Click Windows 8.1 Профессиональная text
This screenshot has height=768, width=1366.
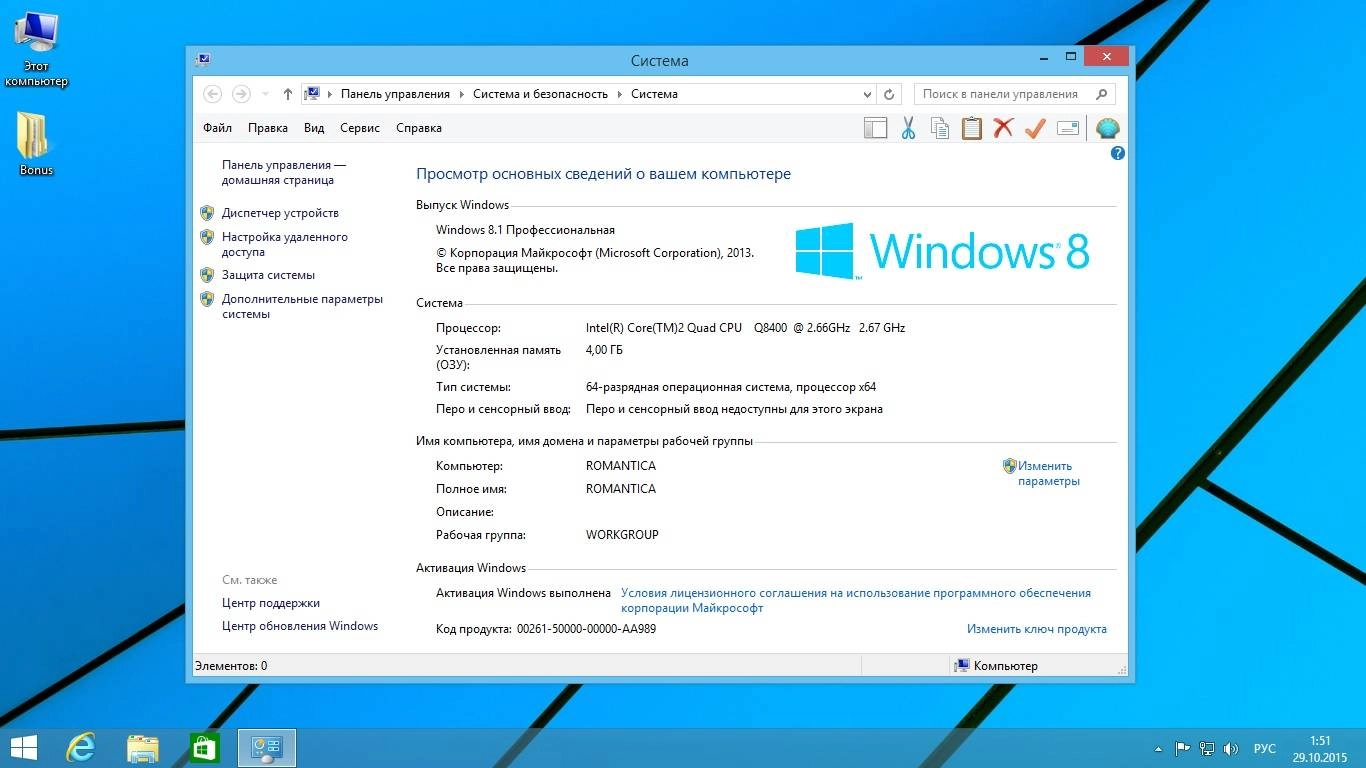tap(525, 230)
